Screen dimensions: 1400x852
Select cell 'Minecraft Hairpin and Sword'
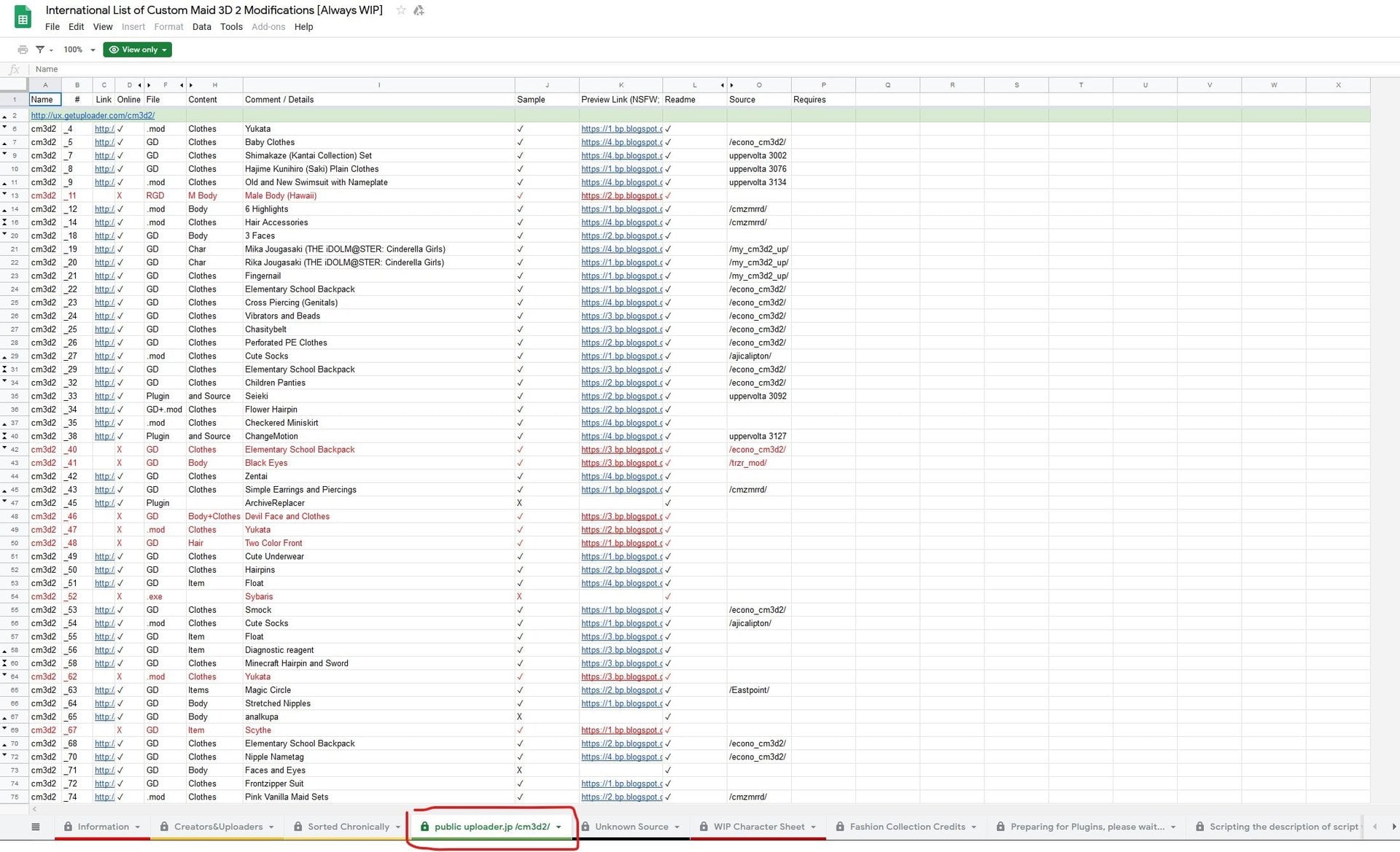(x=379, y=663)
